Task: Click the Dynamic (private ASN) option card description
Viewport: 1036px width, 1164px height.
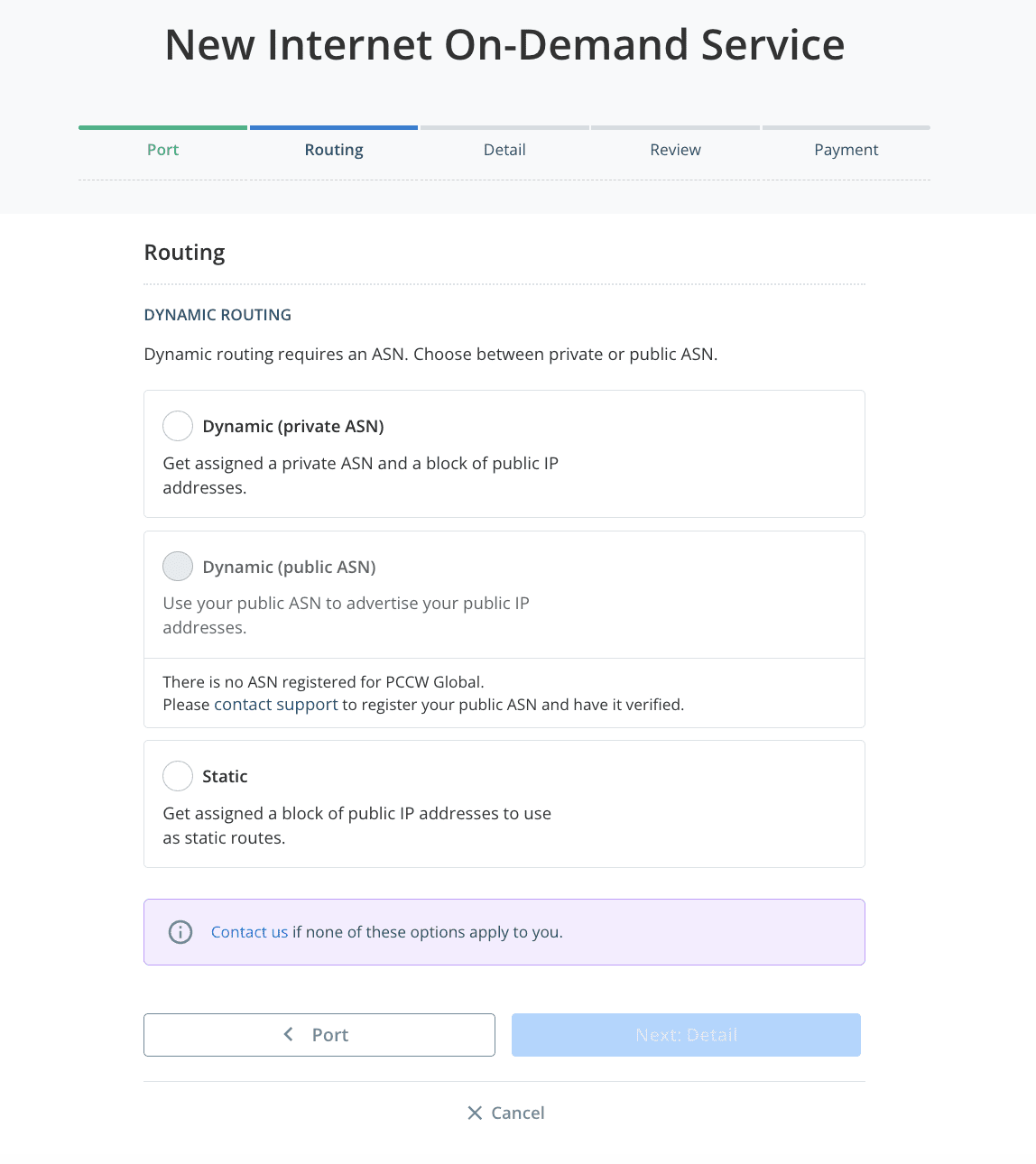Action: [360, 476]
